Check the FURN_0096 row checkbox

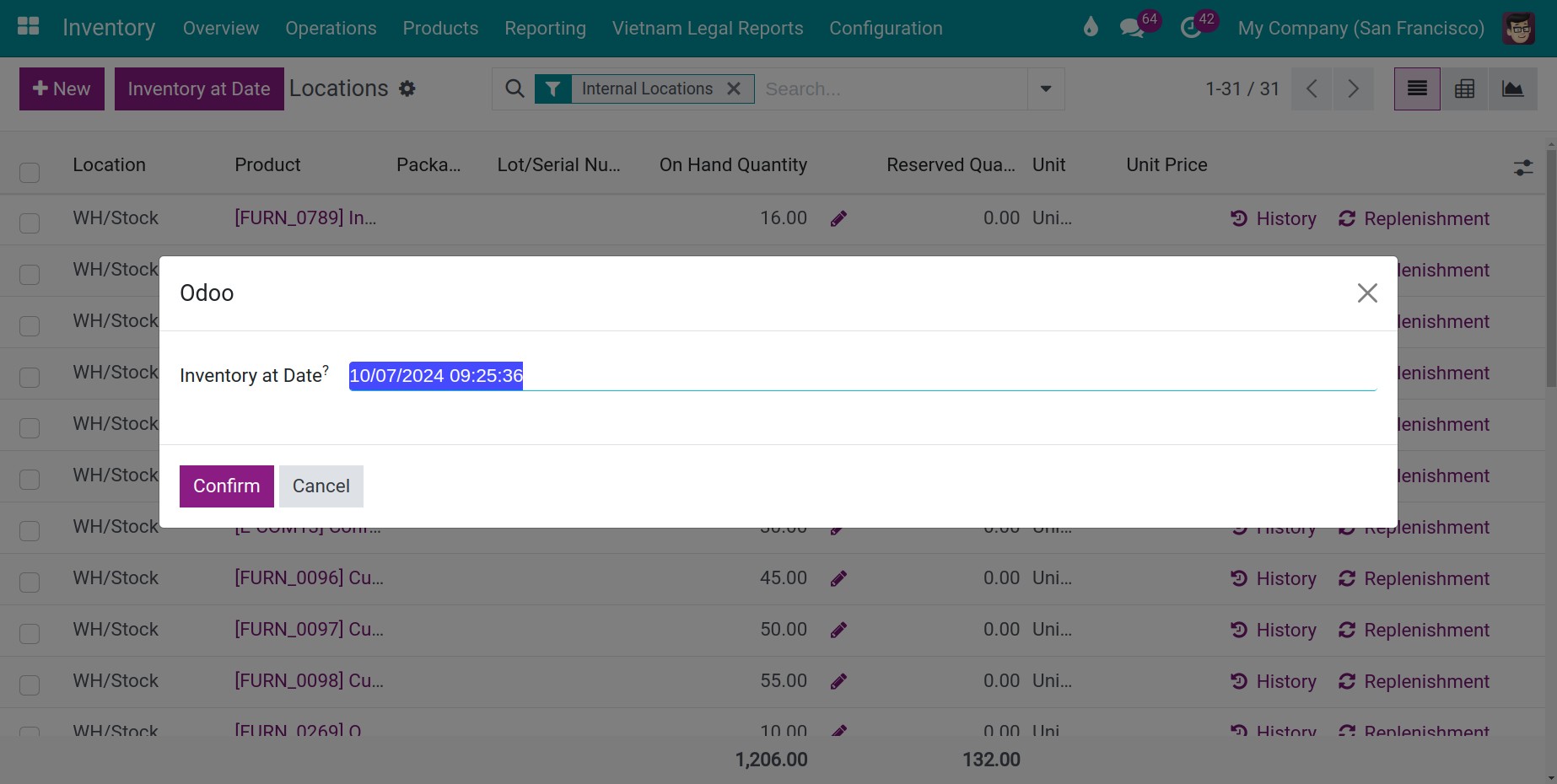[x=30, y=583]
